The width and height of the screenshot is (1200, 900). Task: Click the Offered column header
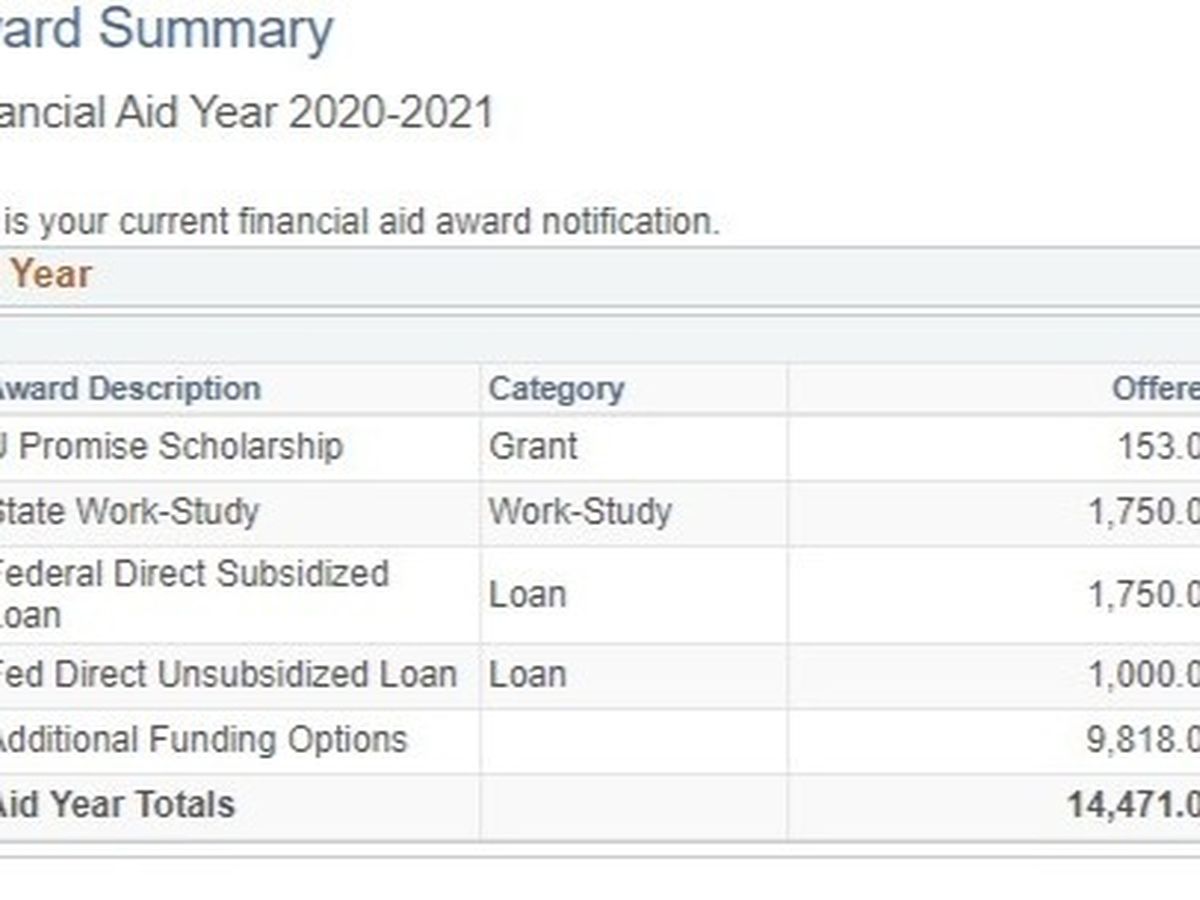[x=1156, y=389]
